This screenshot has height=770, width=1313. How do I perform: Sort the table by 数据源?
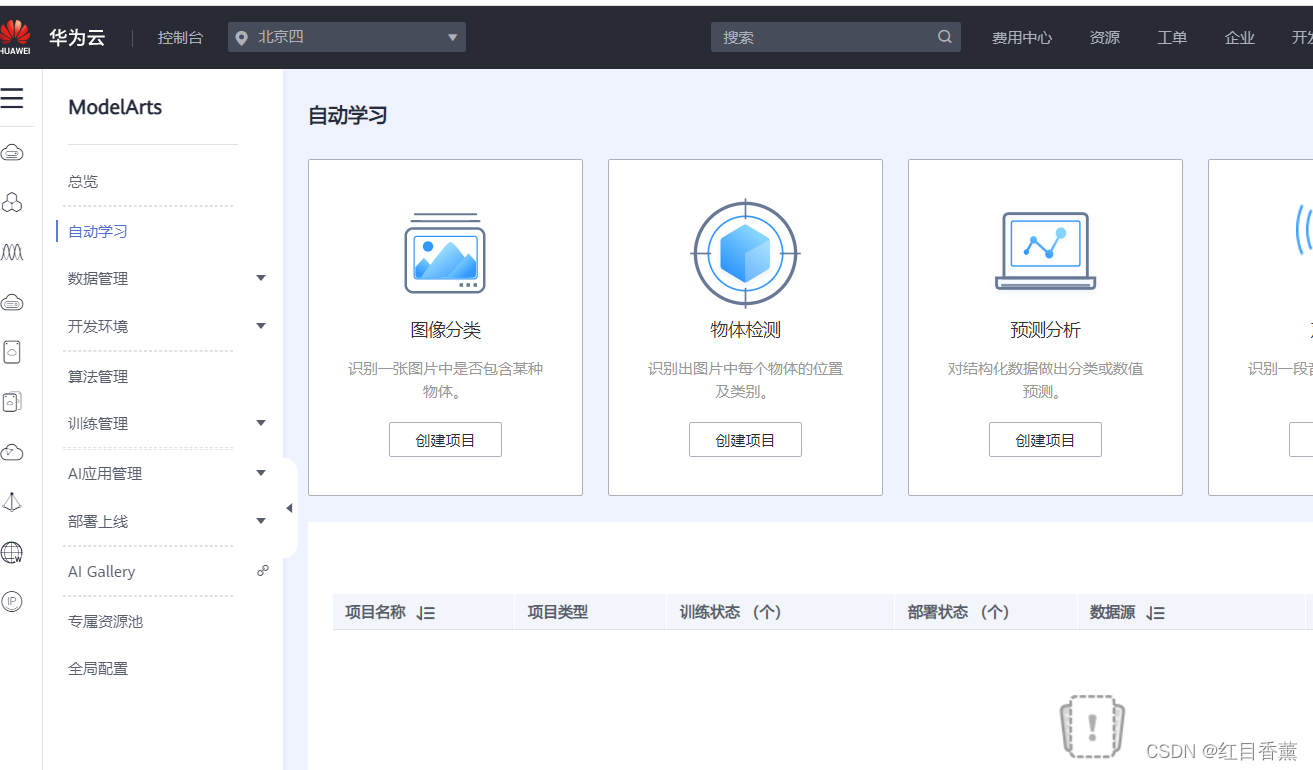tap(1156, 613)
